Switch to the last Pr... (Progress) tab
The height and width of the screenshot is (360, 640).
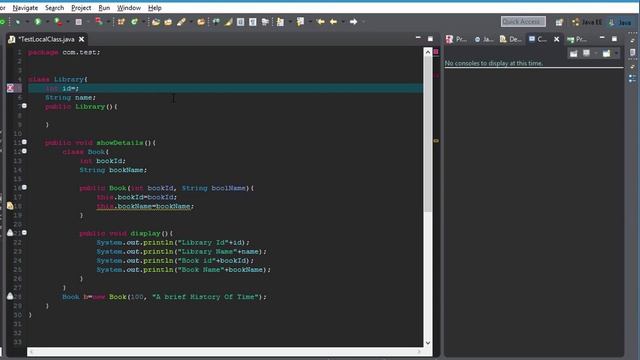click(x=577, y=39)
